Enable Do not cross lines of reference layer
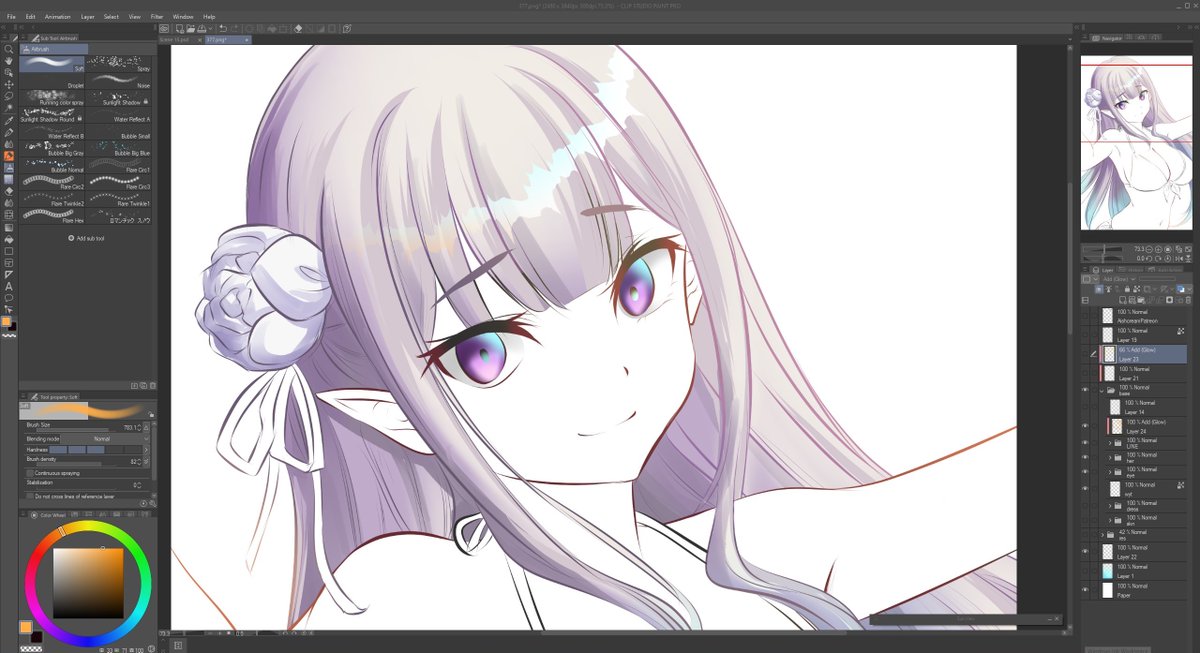 29,495
